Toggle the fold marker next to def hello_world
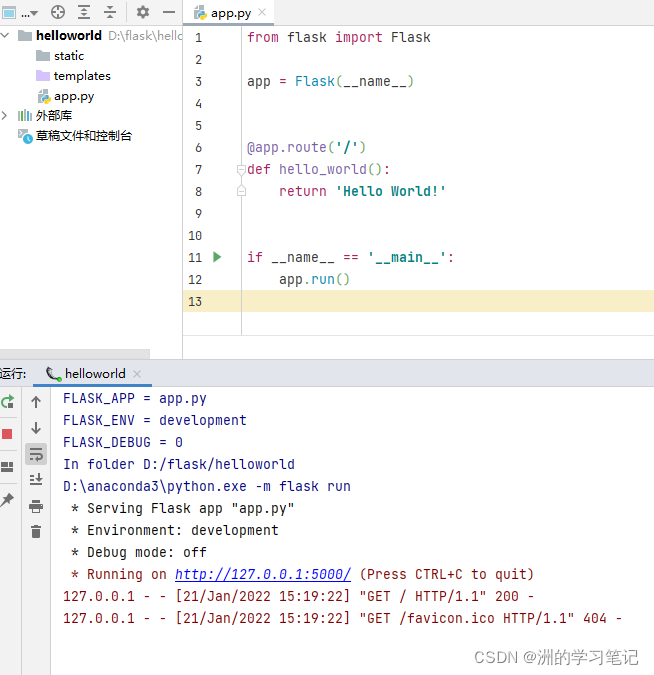Image resolution: width=654 pixels, height=675 pixels. (x=241, y=170)
